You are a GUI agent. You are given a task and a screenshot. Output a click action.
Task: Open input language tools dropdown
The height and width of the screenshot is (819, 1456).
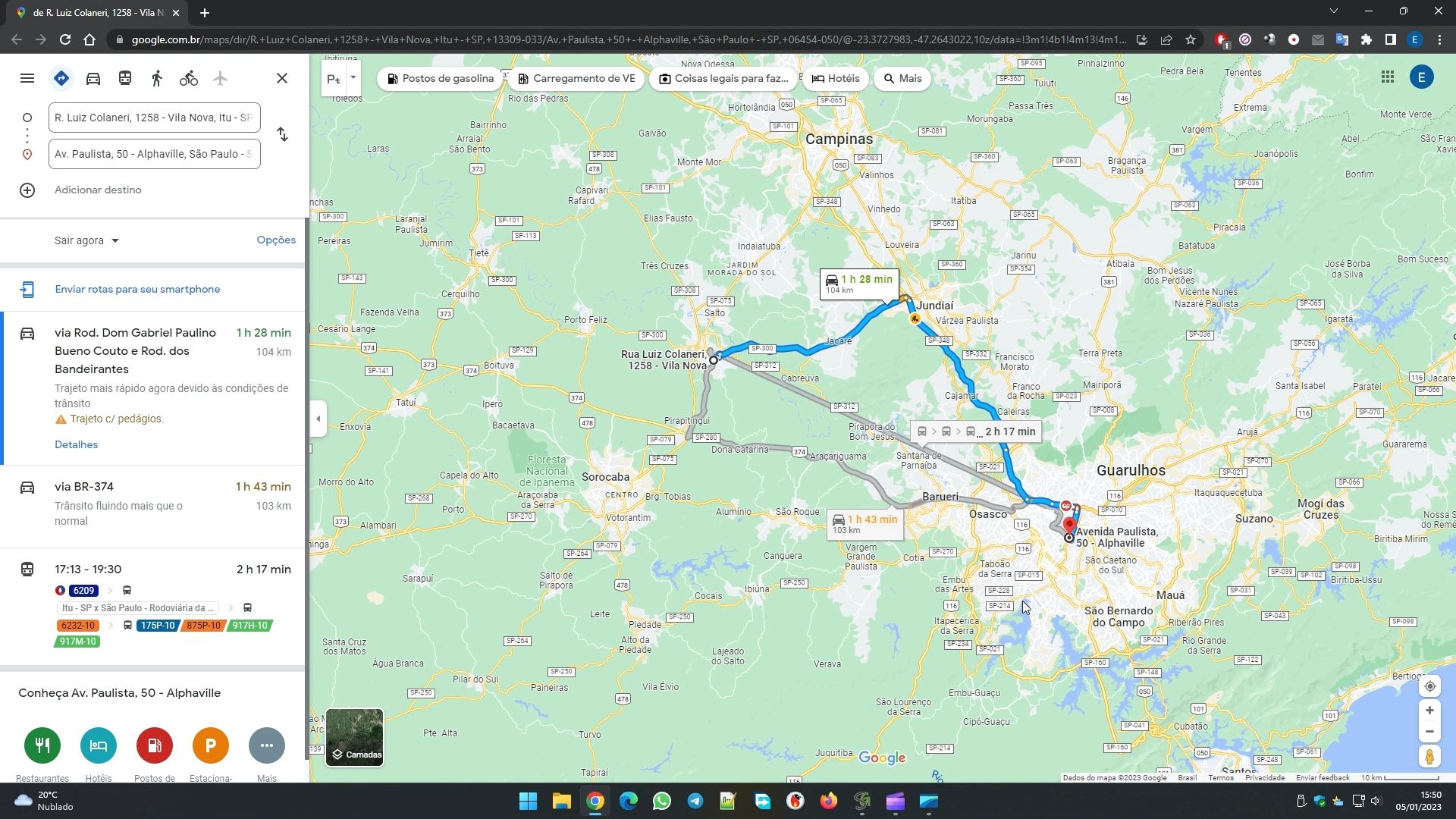pyautogui.click(x=353, y=78)
